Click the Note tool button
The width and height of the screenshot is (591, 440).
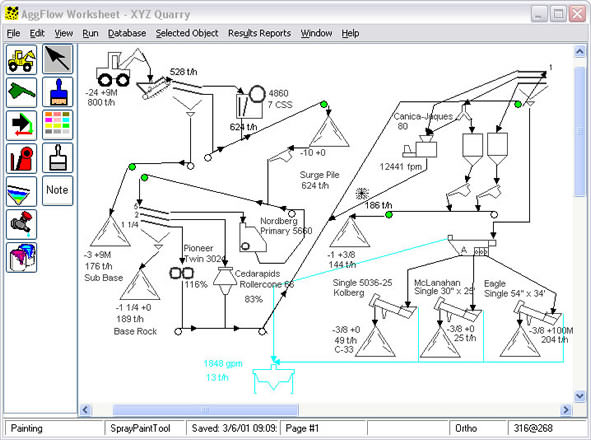tap(57, 190)
